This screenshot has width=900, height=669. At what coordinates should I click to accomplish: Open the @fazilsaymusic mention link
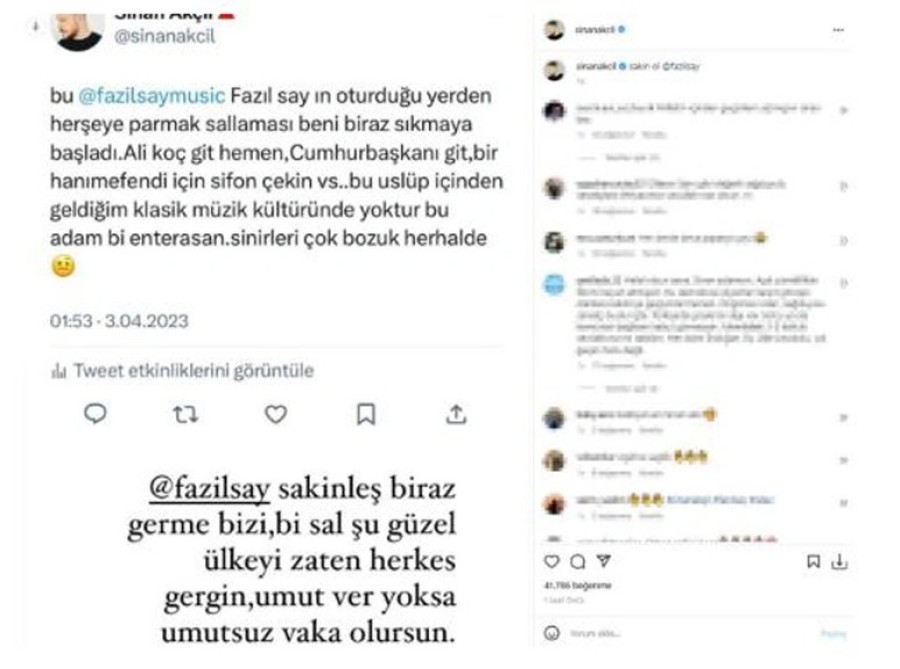pos(151,95)
